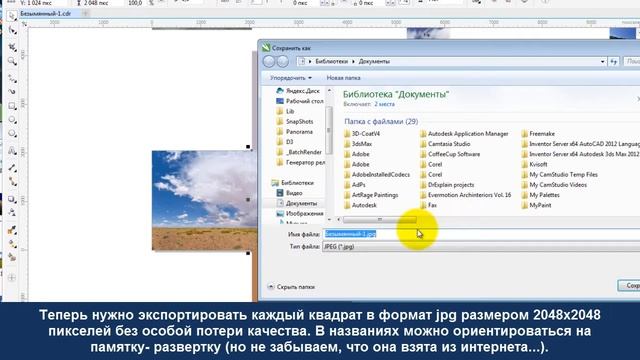Activate the Crop tool
This screenshot has width=640, height=360.
(x=12, y=47)
